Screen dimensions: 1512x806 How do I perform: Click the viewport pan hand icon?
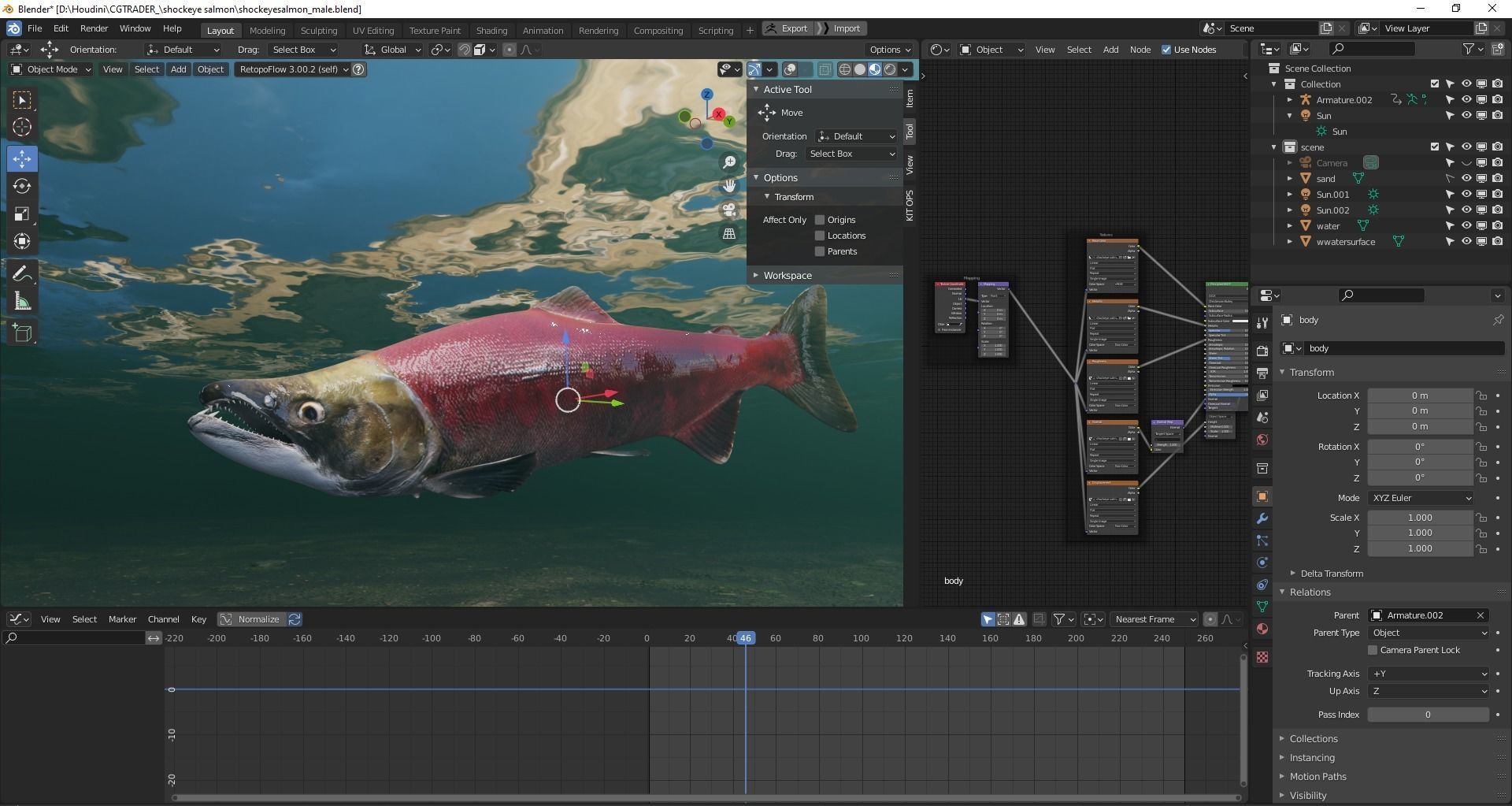pos(729,186)
